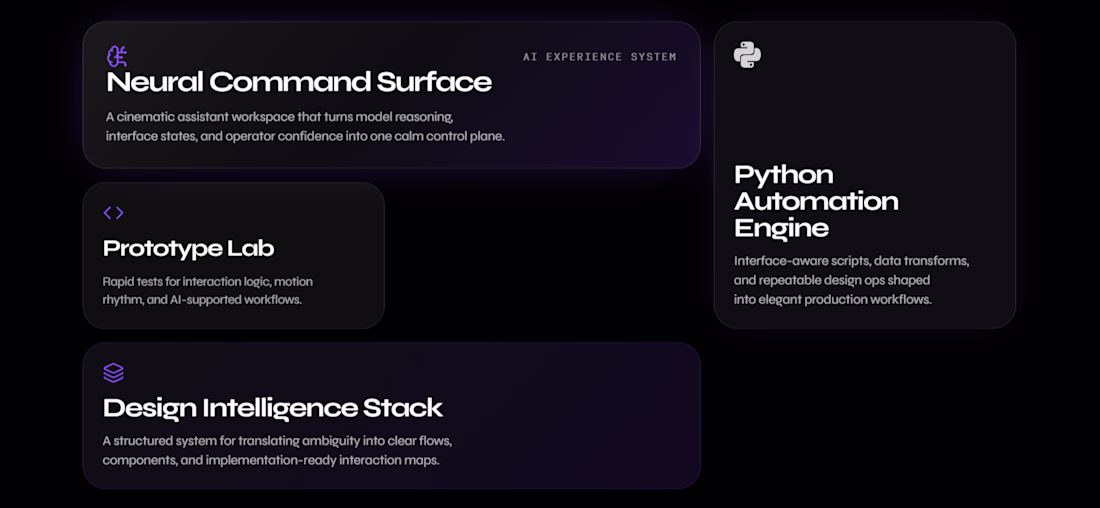Select the Design Intelligence Stack card
The height and width of the screenshot is (508, 1100).
click(x=391, y=415)
